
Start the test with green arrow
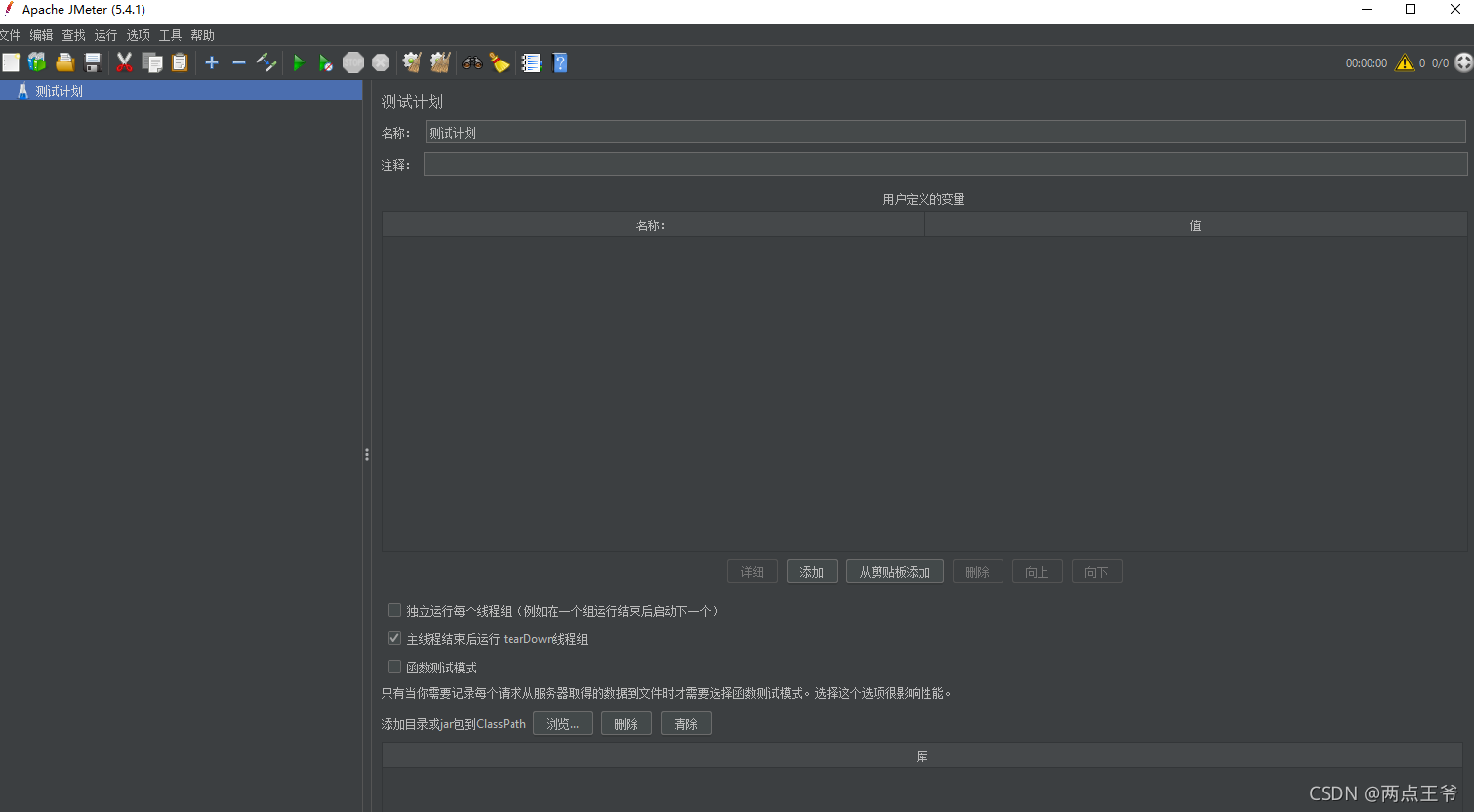(x=299, y=62)
